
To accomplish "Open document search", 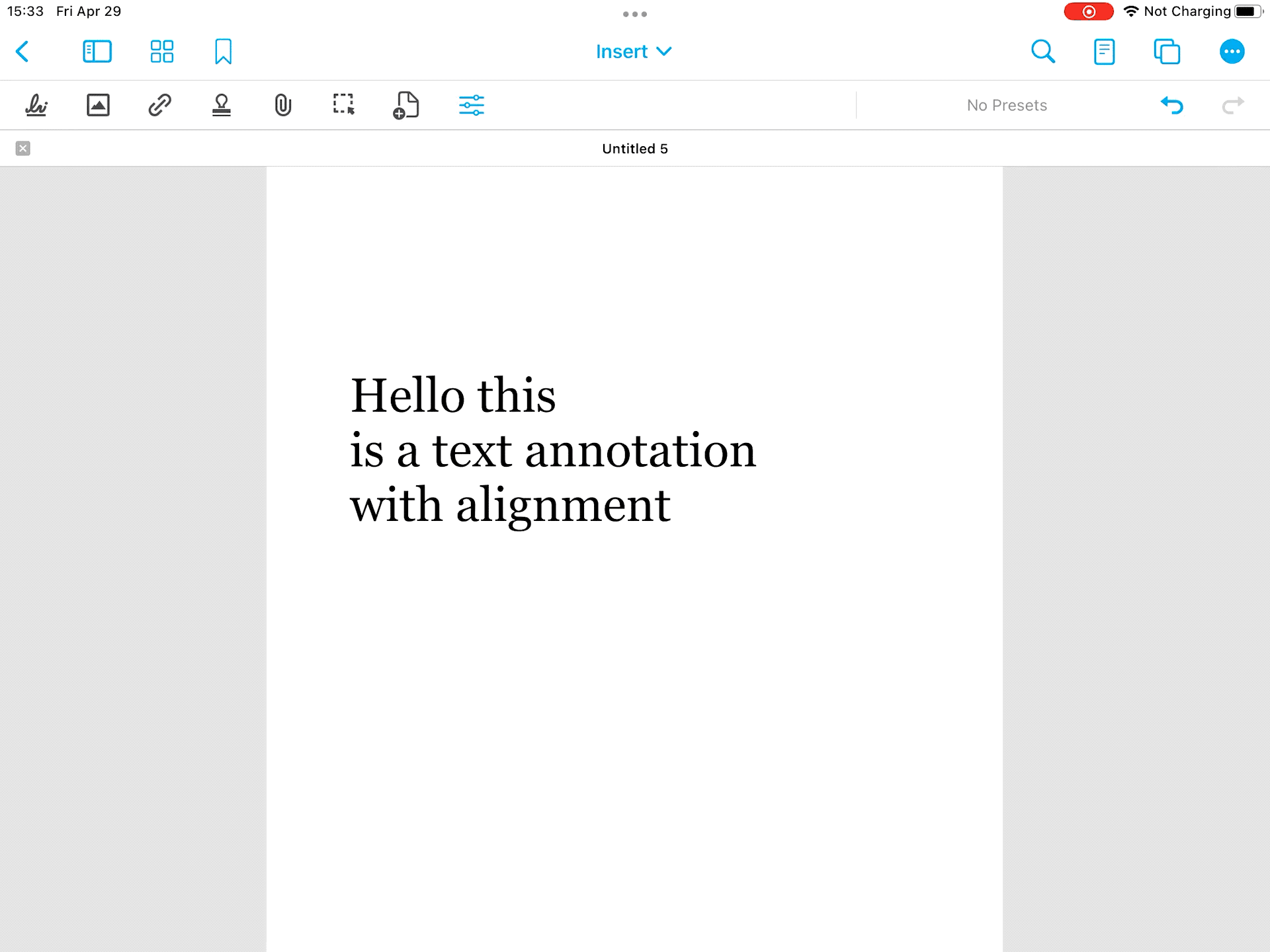I will [1042, 52].
